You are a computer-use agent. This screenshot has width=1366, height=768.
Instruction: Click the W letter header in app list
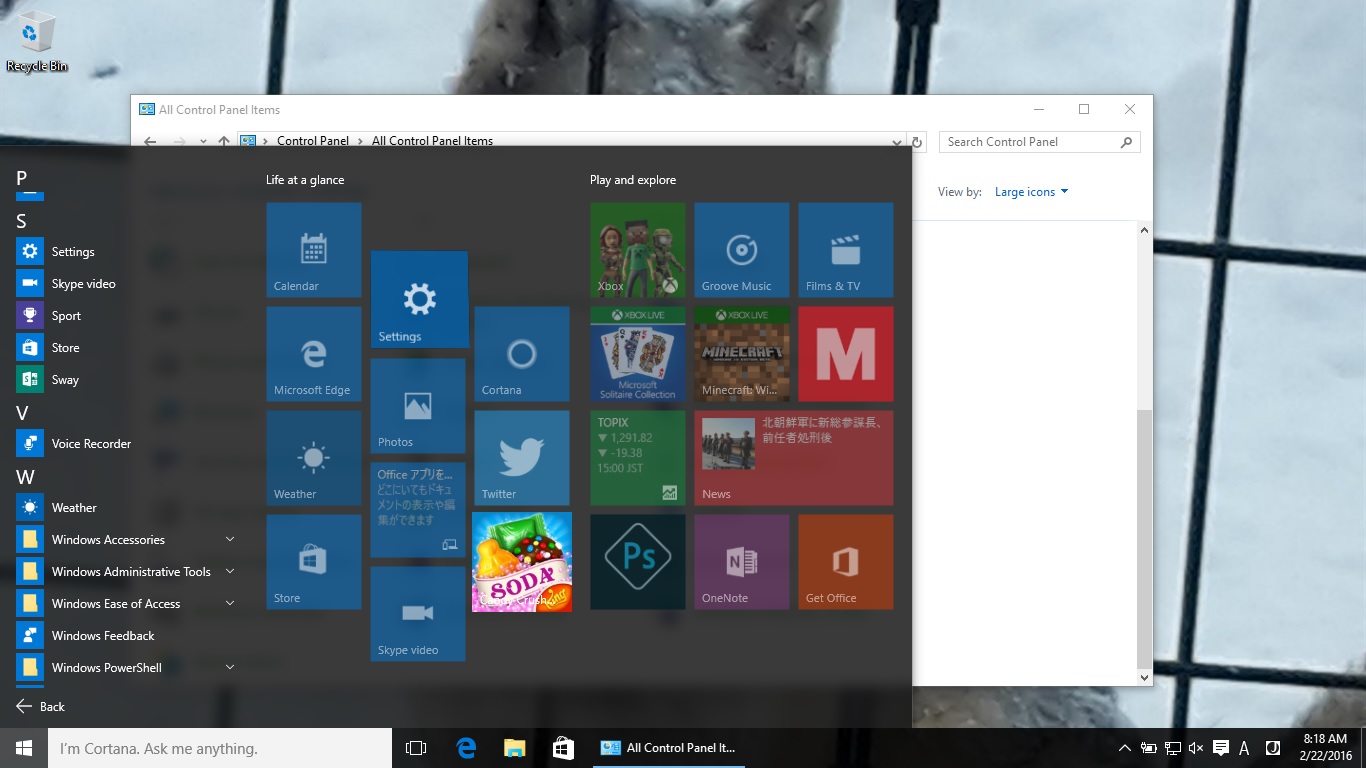pyautogui.click(x=25, y=477)
